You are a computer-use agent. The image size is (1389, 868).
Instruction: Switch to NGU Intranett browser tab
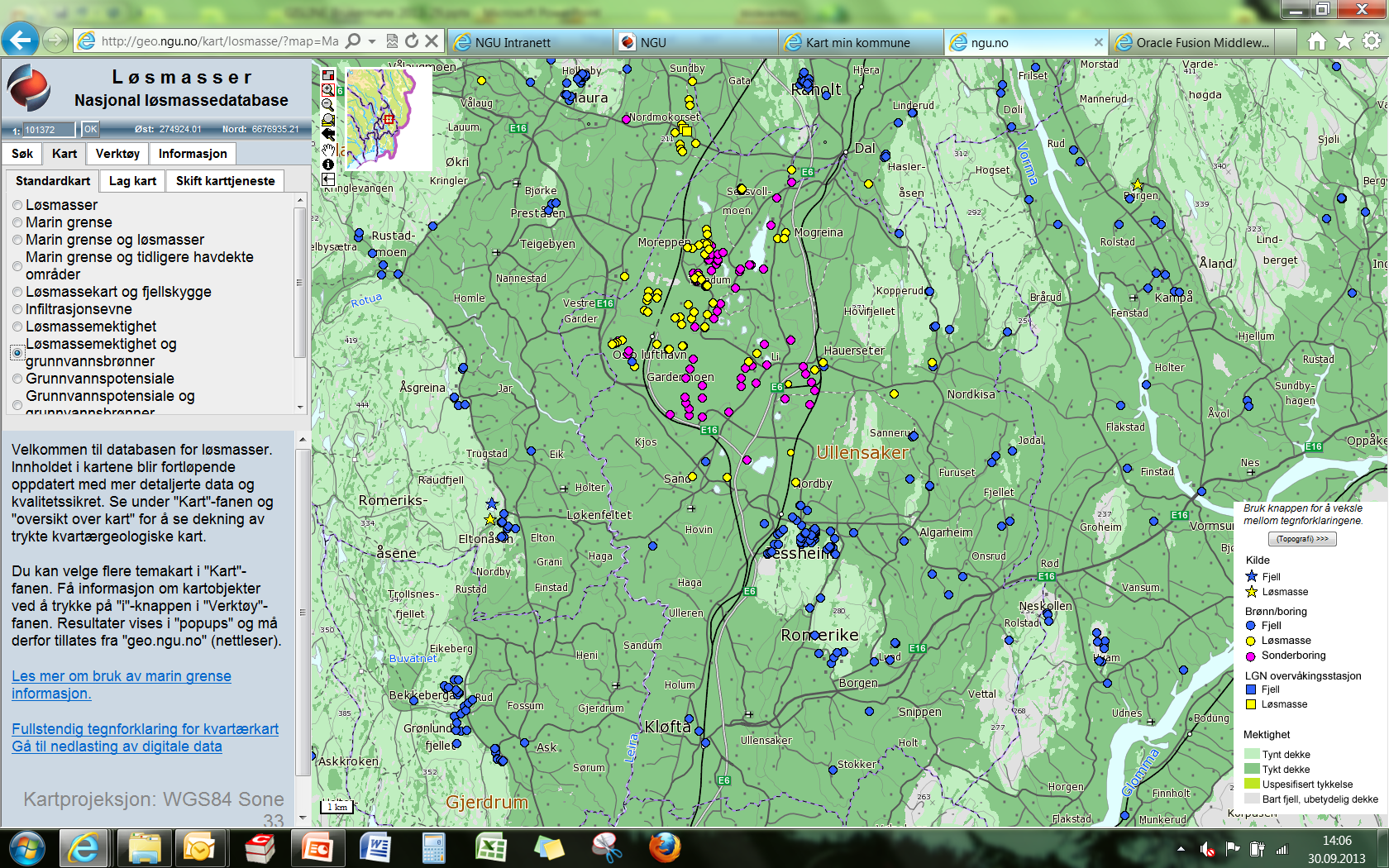(531, 42)
